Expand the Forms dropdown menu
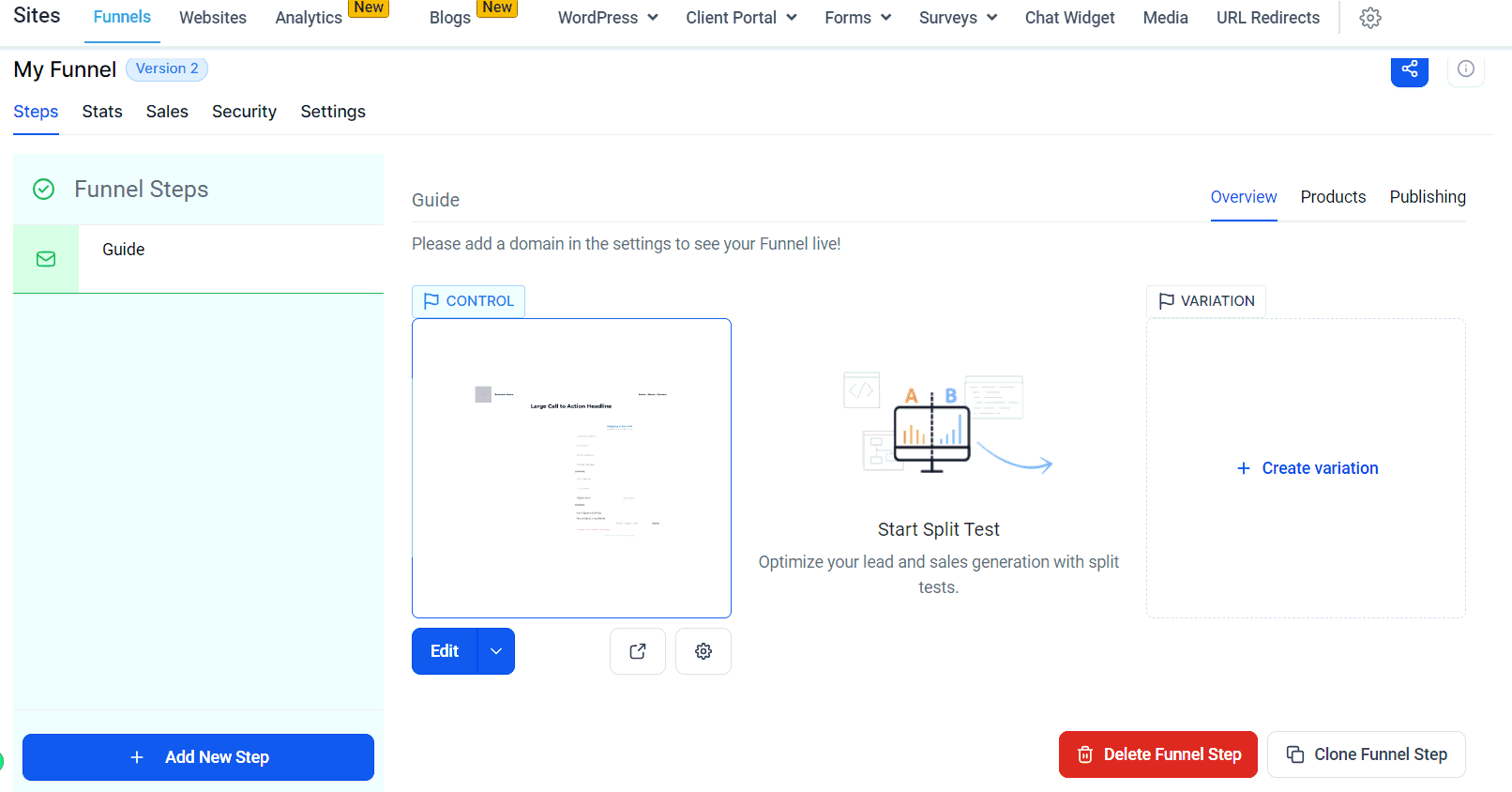This screenshot has width=1512, height=792. [857, 18]
